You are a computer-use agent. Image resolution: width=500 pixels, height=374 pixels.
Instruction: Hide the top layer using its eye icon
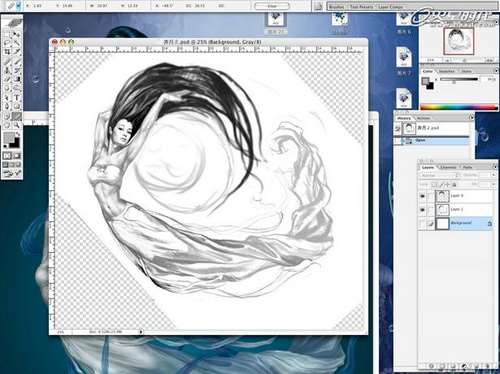point(423,196)
